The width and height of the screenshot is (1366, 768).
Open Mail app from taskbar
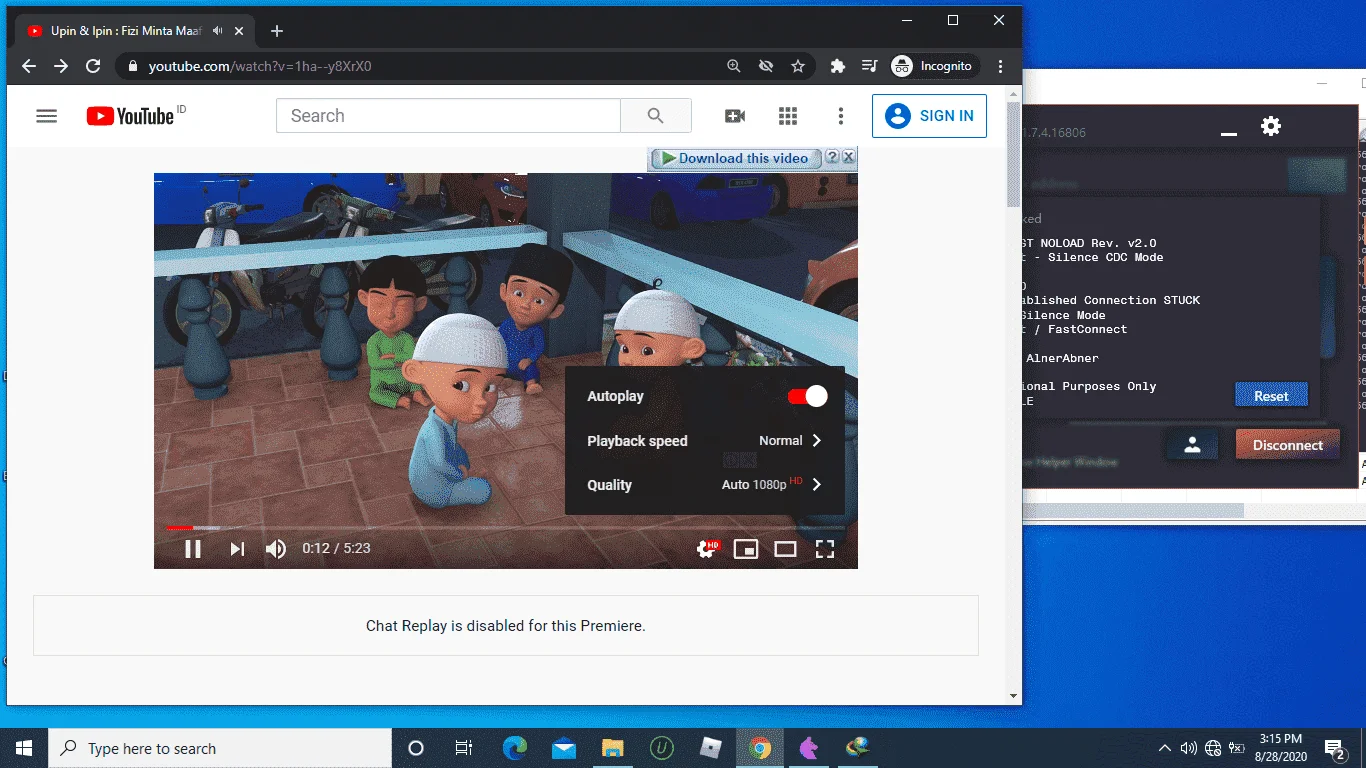[563, 748]
